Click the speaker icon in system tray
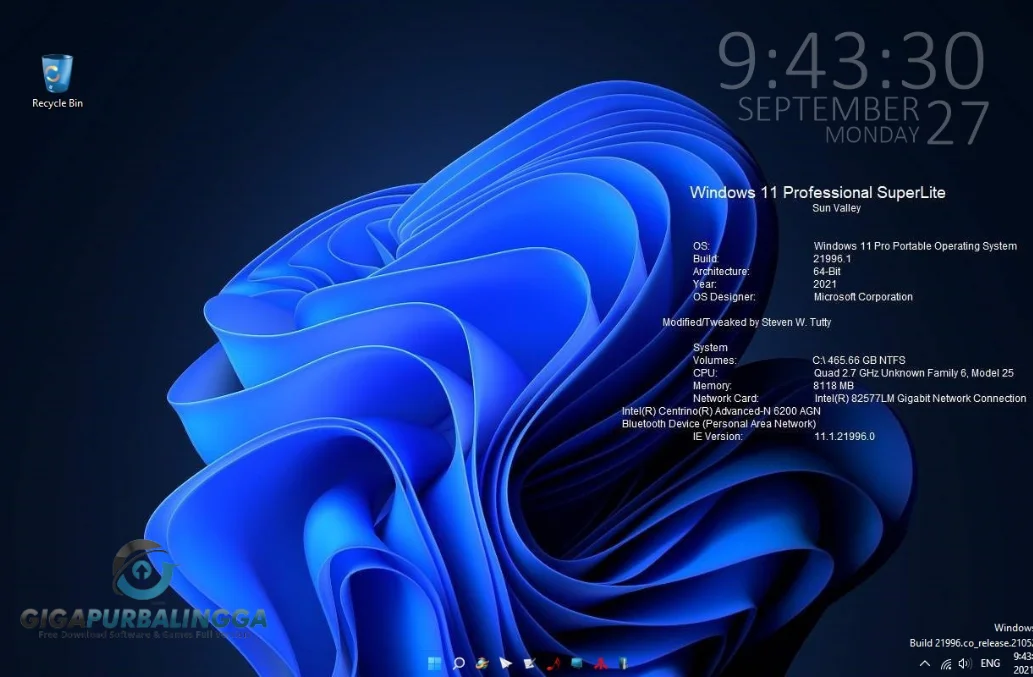1033x677 pixels. click(965, 663)
